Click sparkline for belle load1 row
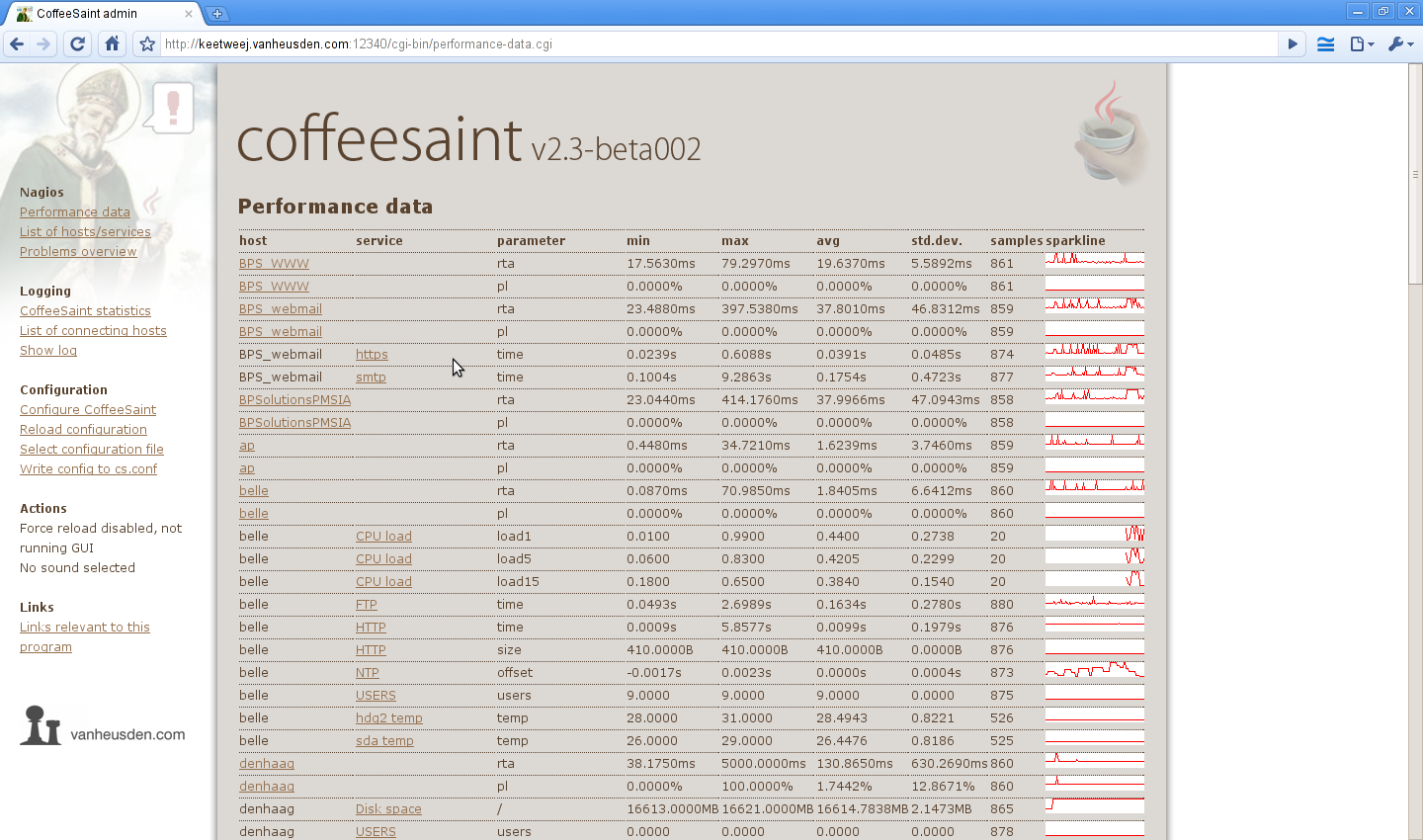The width and height of the screenshot is (1423, 840). click(x=1095, y=533)
